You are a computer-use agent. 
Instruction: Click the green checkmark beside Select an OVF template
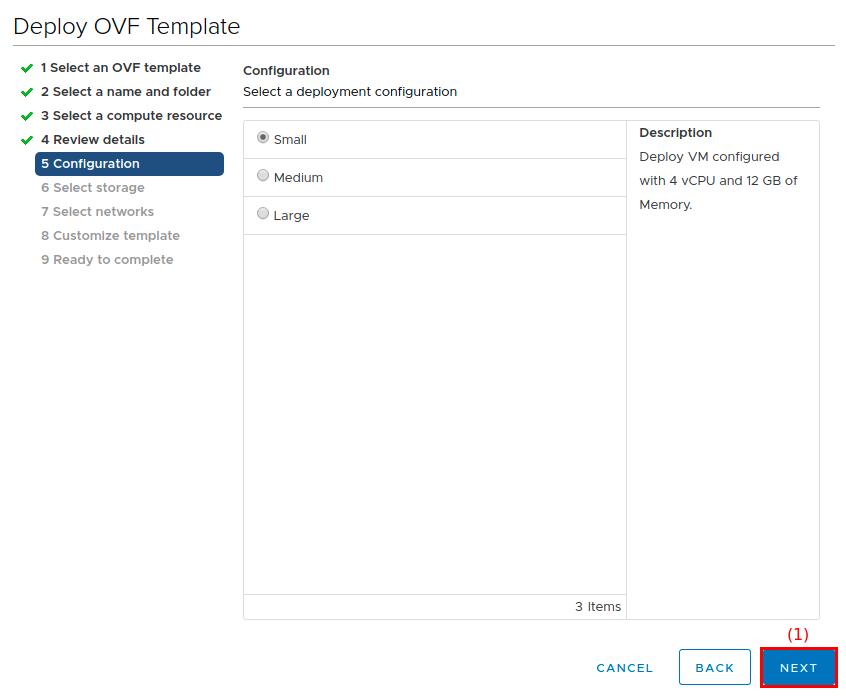click(27, 68)
